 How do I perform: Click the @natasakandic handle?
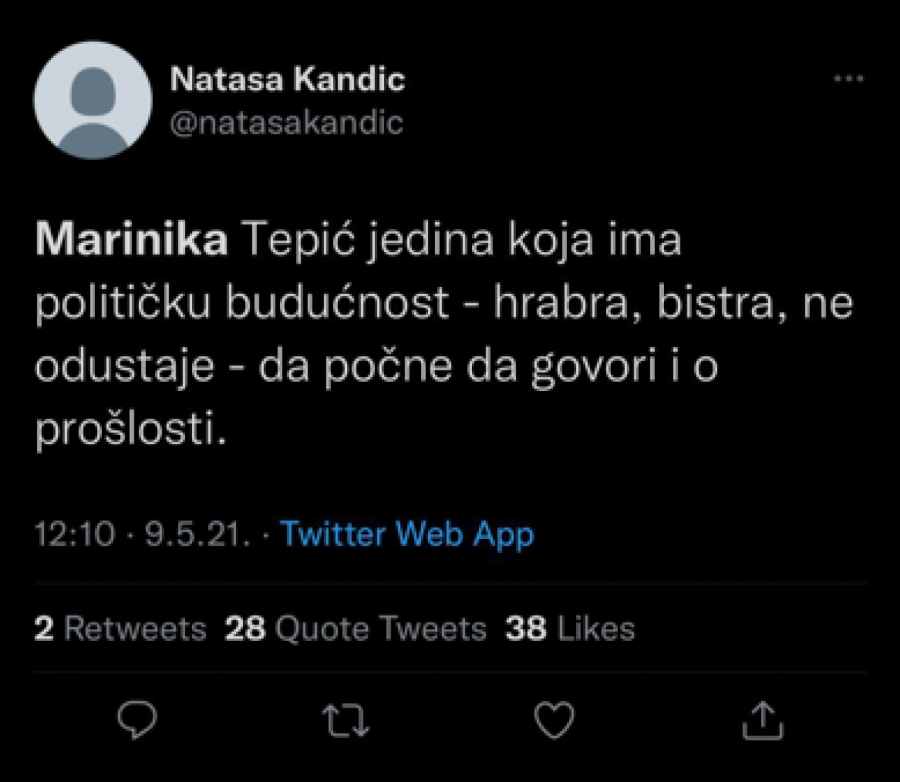coord(288,121)
